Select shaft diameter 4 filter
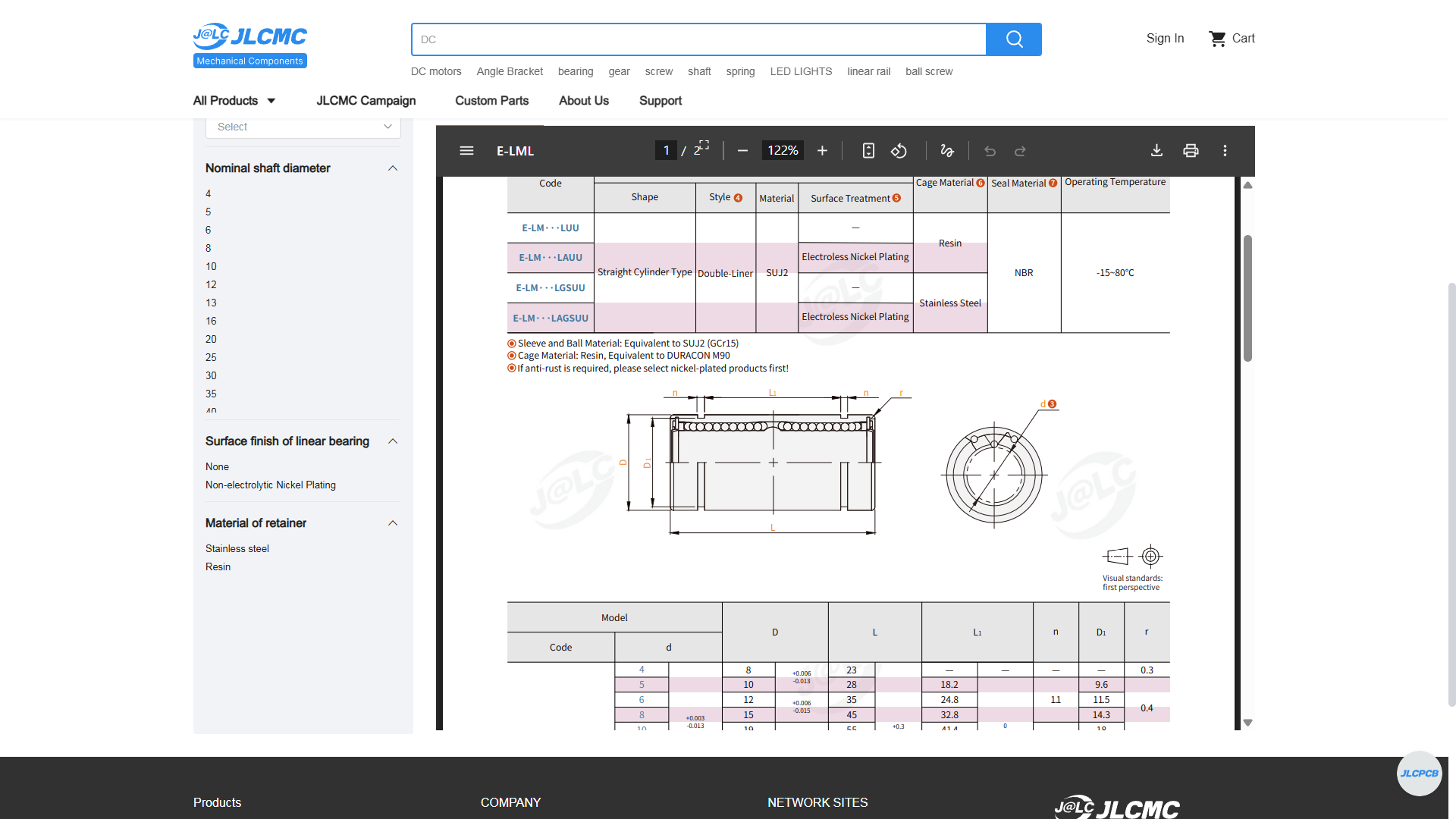 click(x=209, y=194)
